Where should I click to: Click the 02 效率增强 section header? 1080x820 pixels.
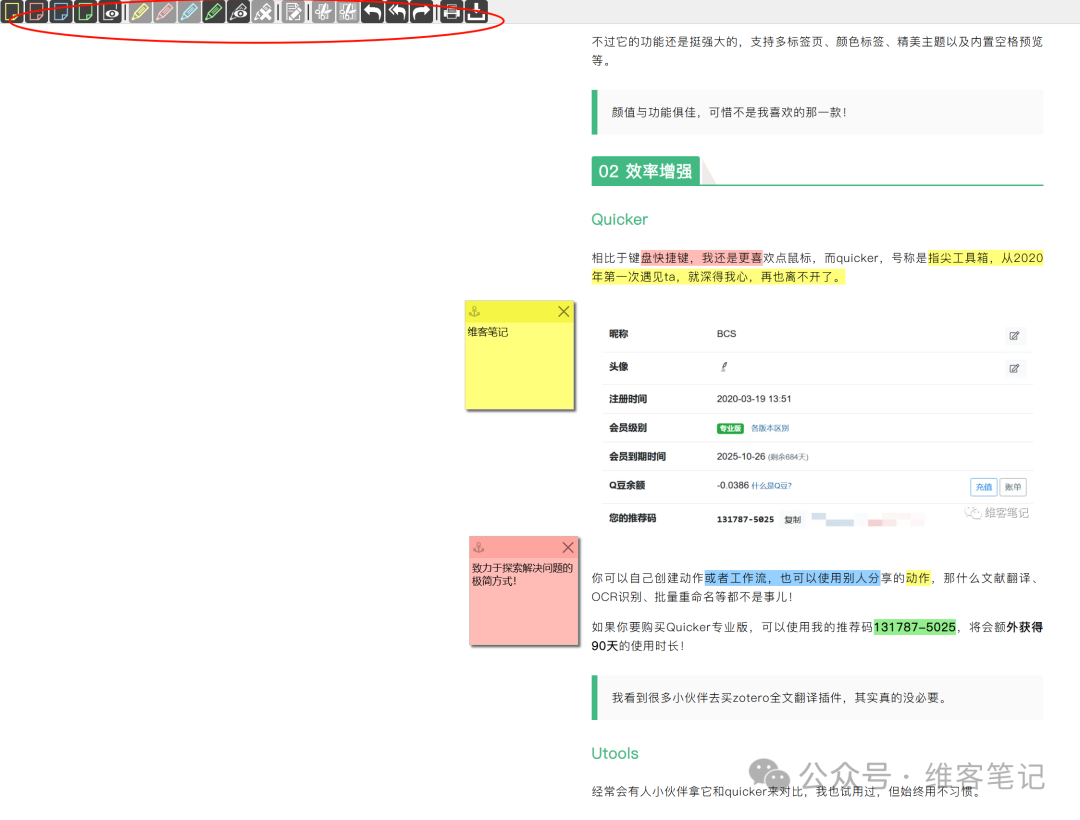(x=645, y=171)
